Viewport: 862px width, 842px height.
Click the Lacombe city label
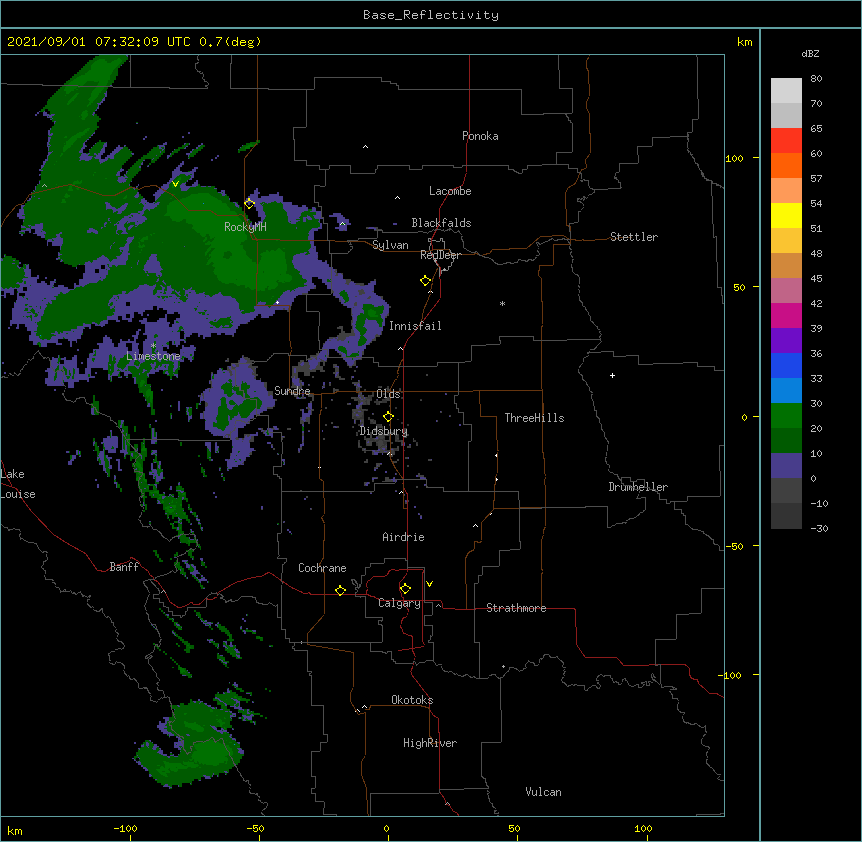(x=450, y=191)
